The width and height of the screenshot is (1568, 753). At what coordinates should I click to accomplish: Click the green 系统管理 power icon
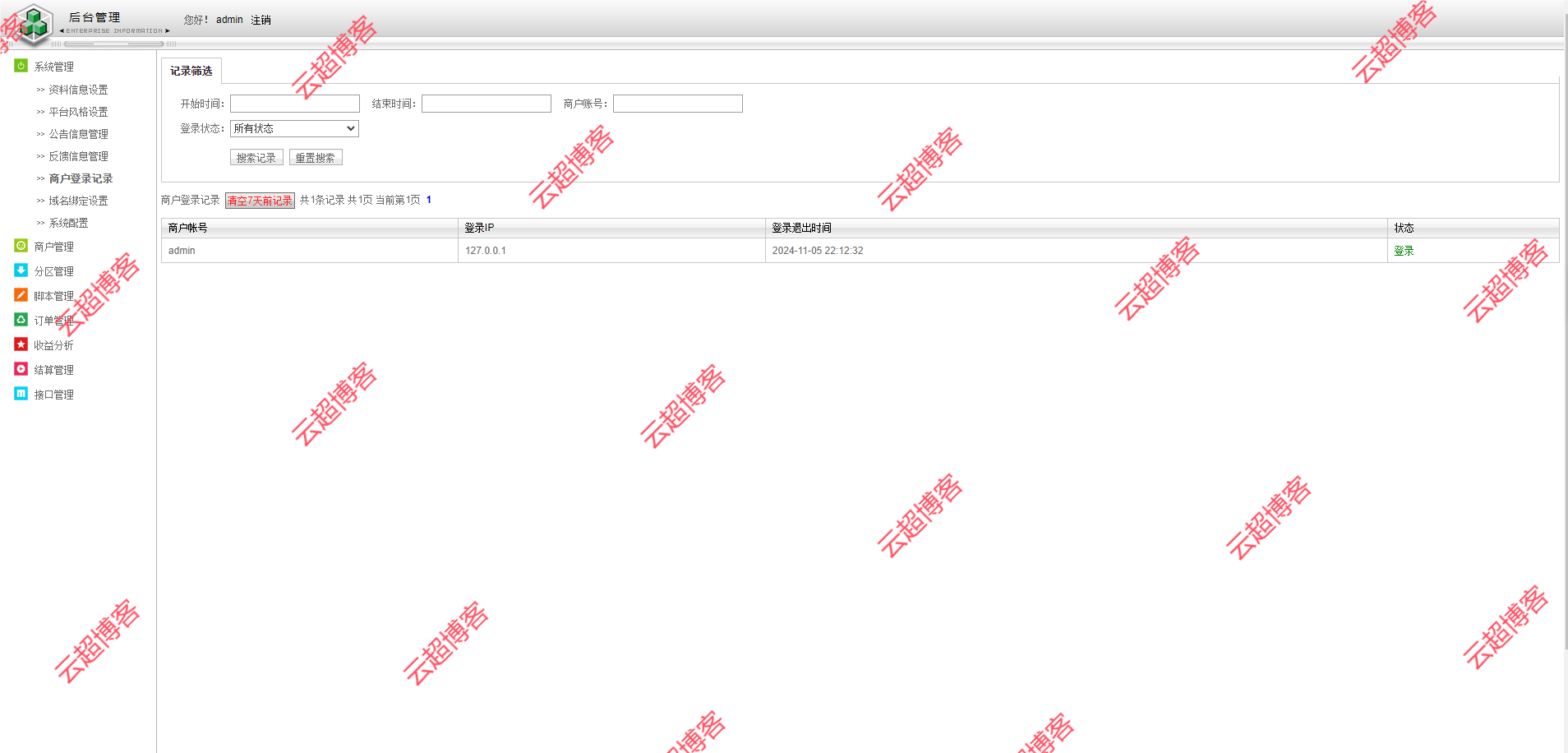tap(21, 66)
